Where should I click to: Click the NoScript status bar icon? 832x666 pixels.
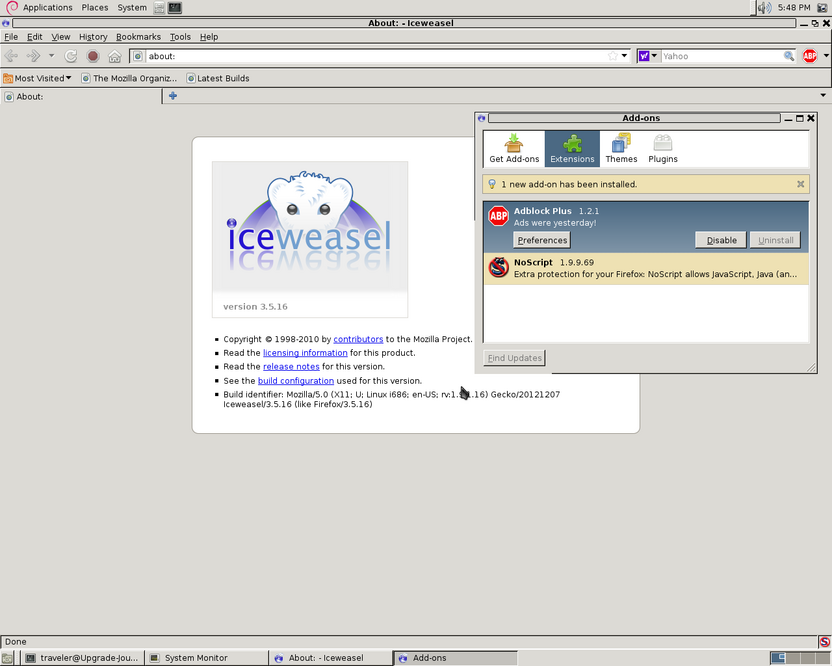825,642
